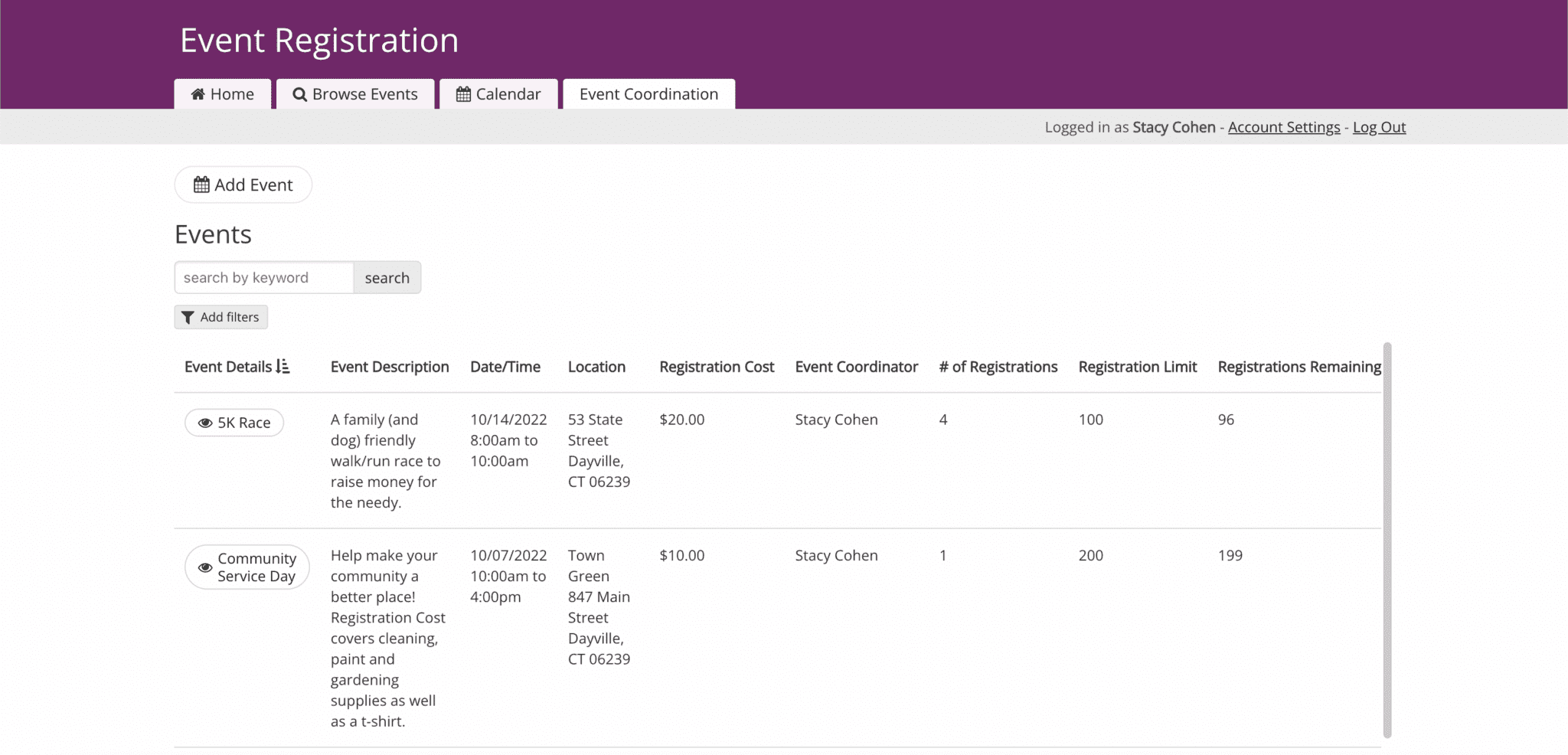Viewport: 1568px width, 755px height.
Task: Click the Calendar icon in navigation
Action: click(462, 93)
